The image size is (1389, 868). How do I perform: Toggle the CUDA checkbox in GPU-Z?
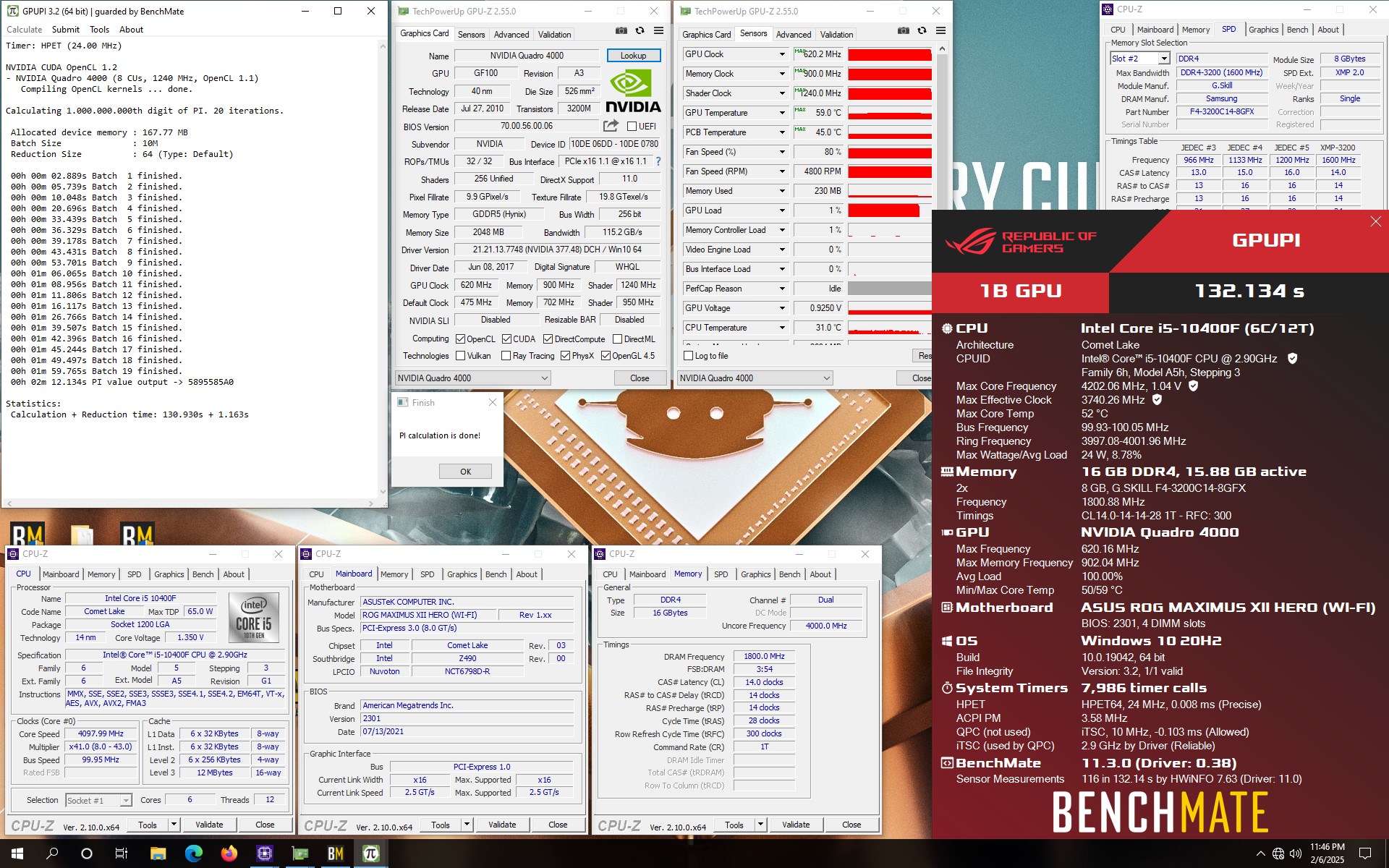[x=506, y=339]
